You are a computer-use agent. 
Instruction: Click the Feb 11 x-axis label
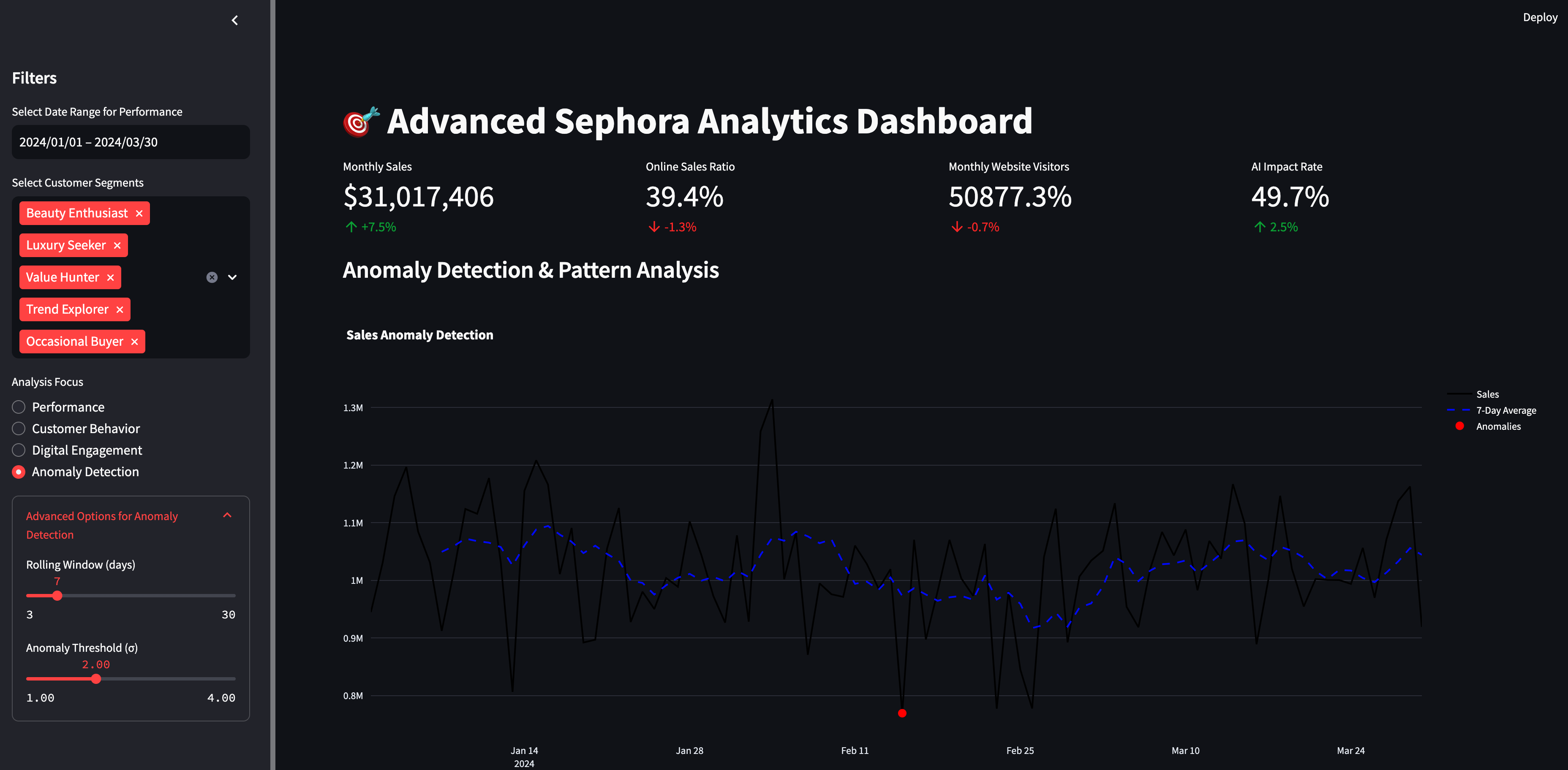855,751
